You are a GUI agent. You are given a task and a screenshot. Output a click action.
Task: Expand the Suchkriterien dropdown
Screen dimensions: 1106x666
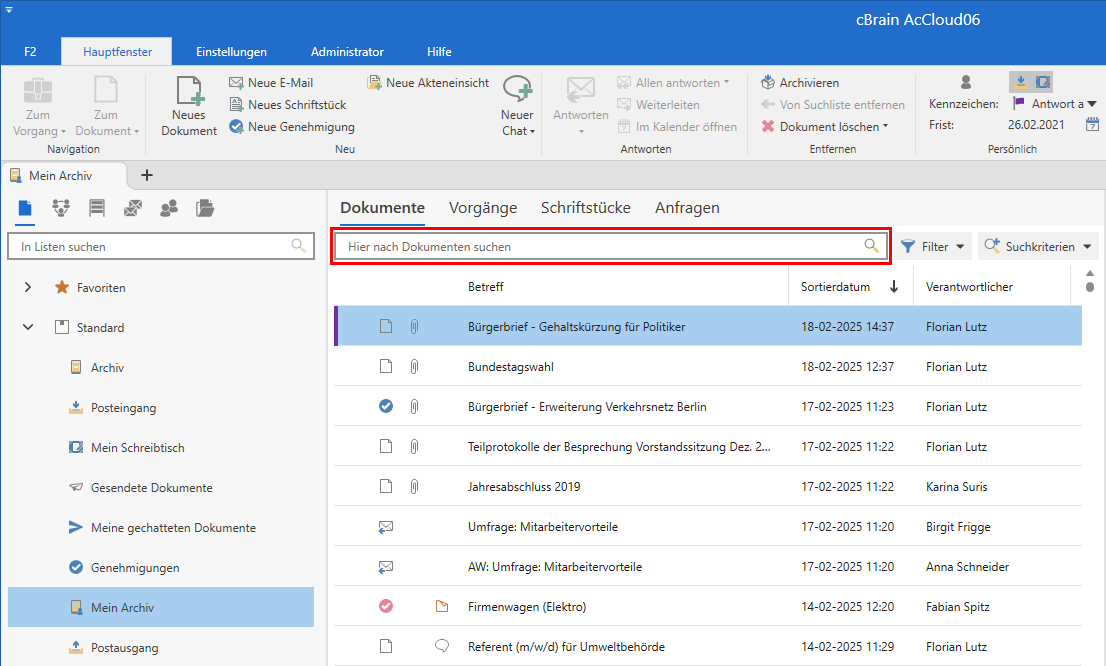pos(1038,246)
